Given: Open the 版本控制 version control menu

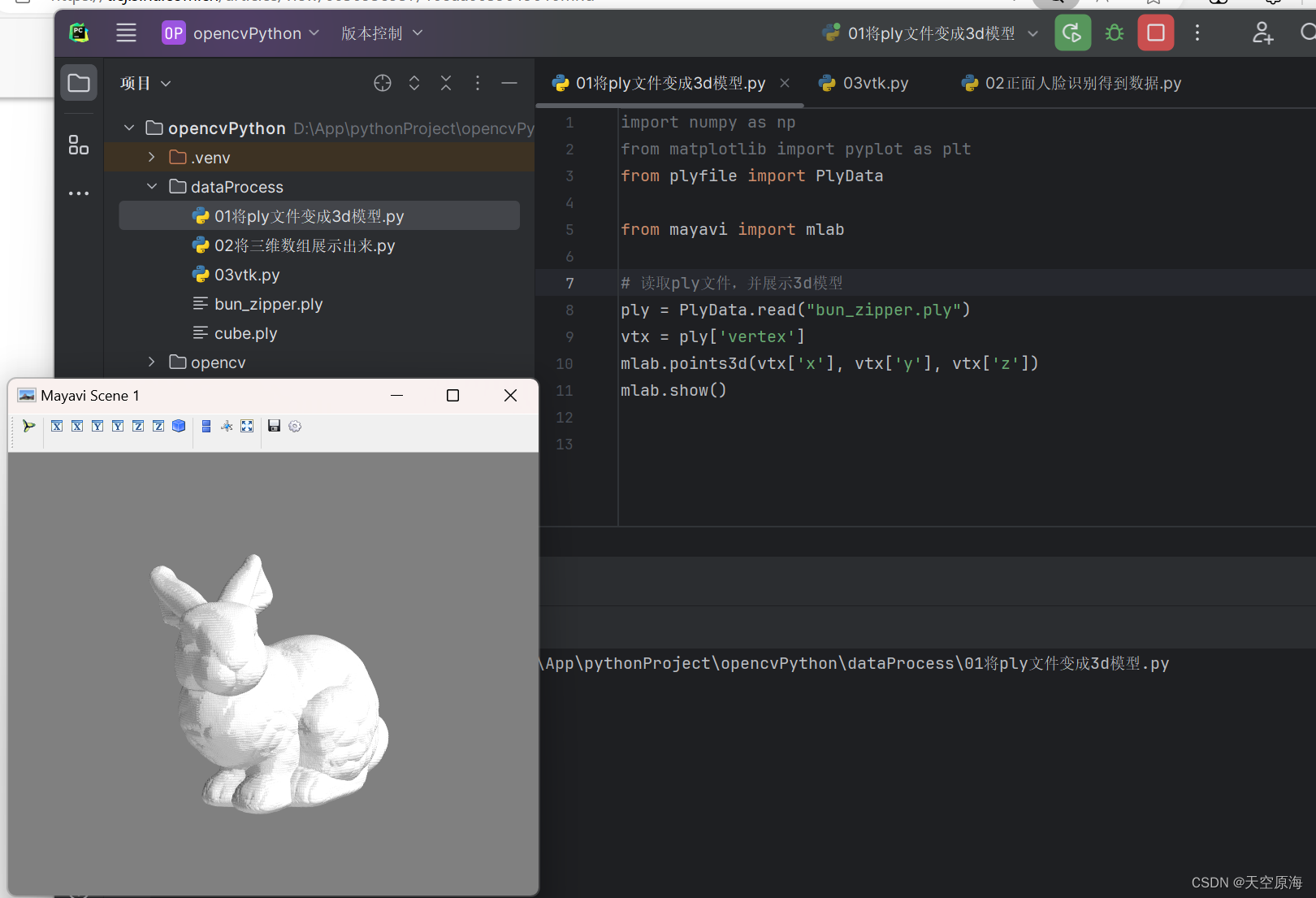Looking at the screenshot, I should tap(382, 33).
